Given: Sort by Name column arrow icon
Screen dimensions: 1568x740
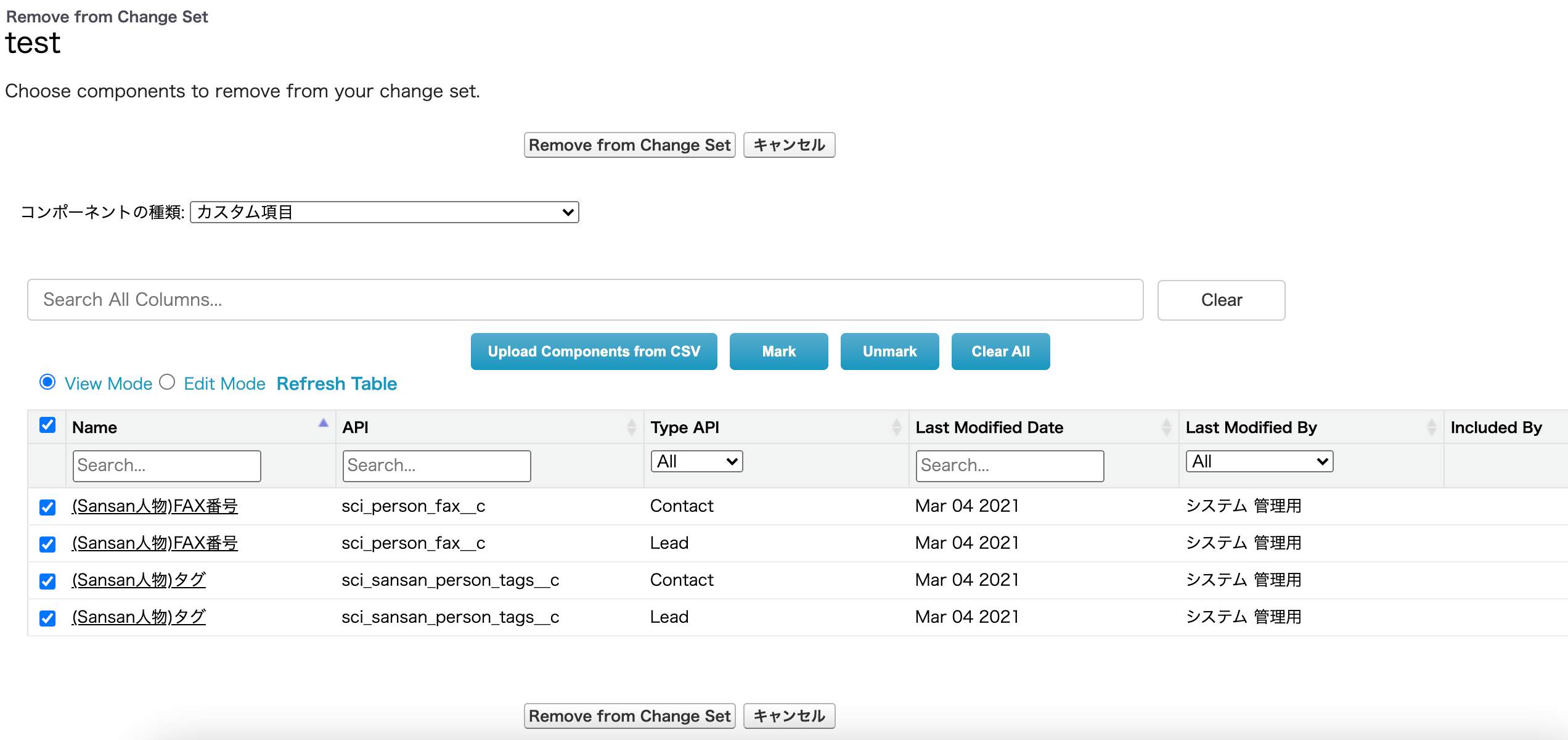Looking at the screenshot, I should click(x=323, y=424).
